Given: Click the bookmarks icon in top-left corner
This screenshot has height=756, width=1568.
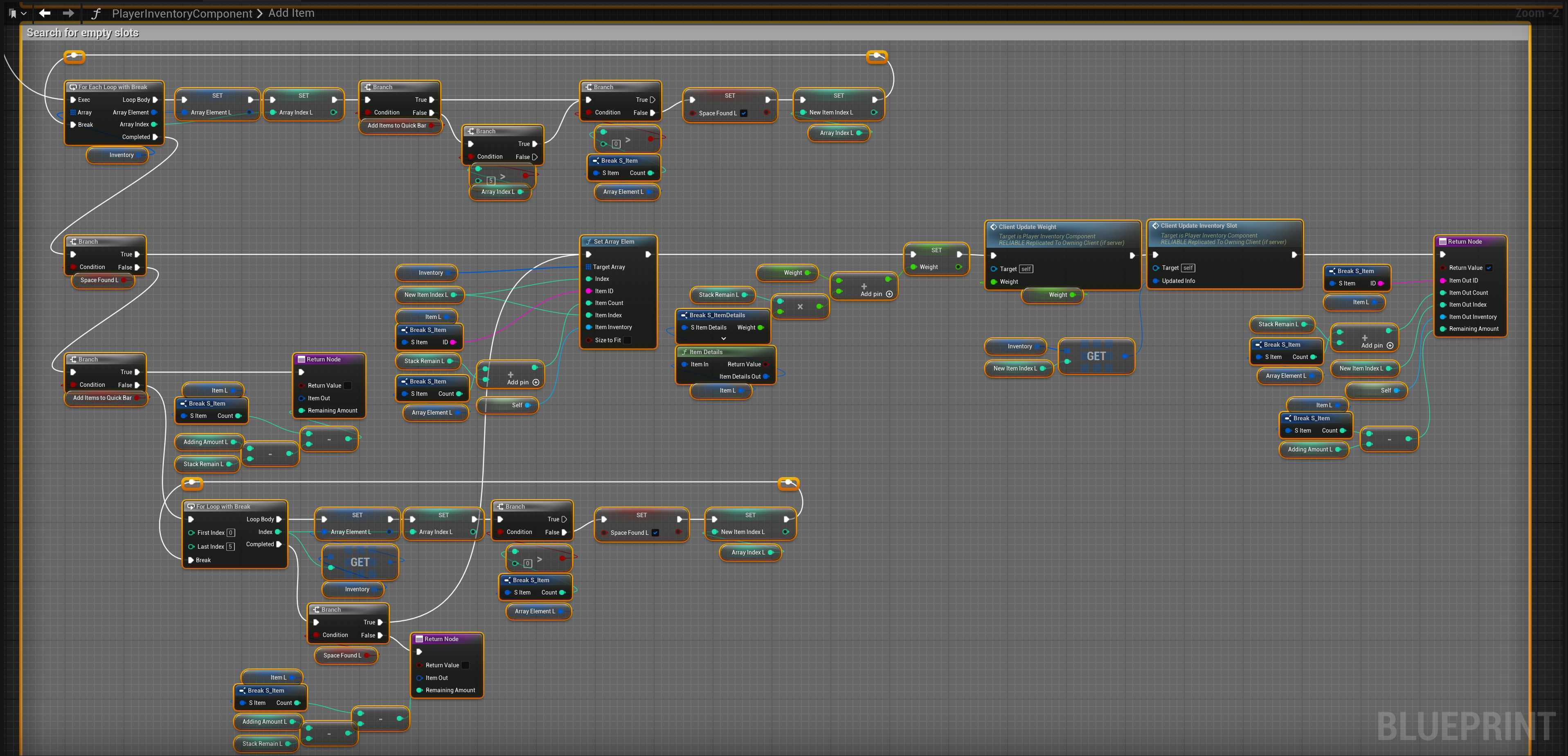Looking at the screenshot, I should coord(12,13).
